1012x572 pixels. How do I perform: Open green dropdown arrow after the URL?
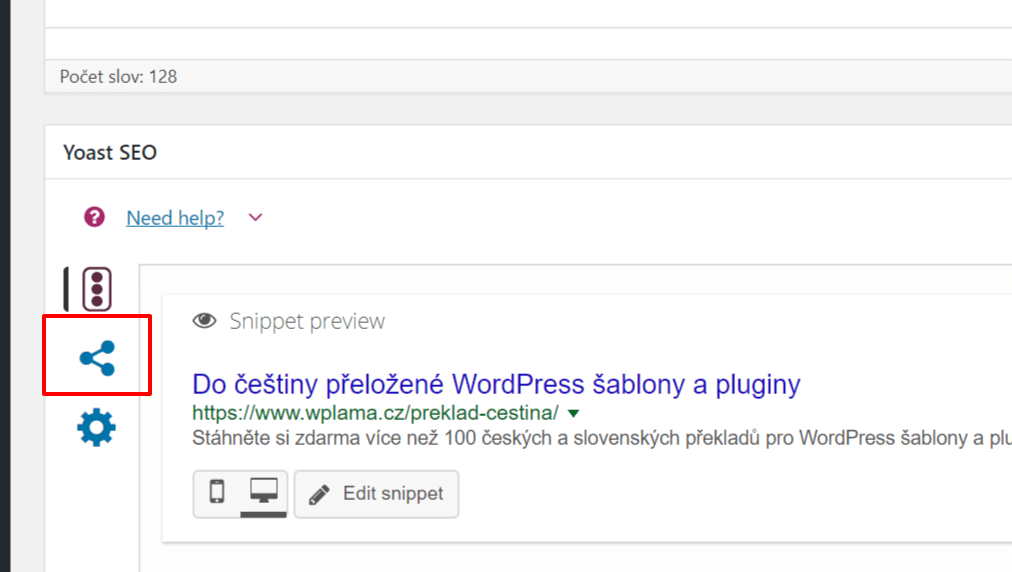click(x=573, y=413)
